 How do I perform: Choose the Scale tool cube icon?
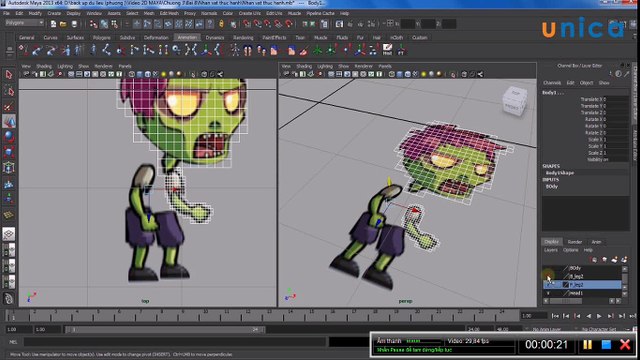9,152
